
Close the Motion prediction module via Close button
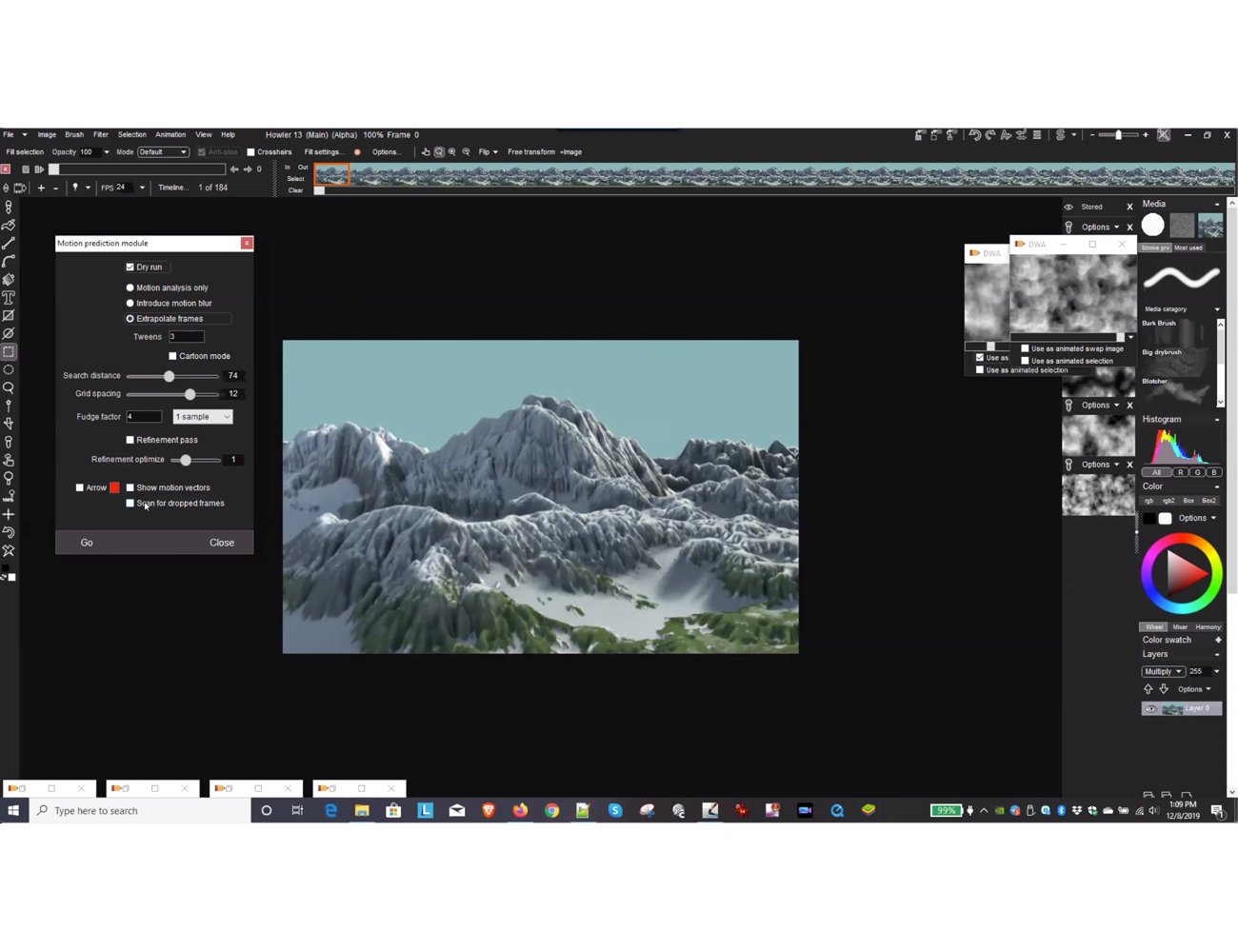point(222,542)
